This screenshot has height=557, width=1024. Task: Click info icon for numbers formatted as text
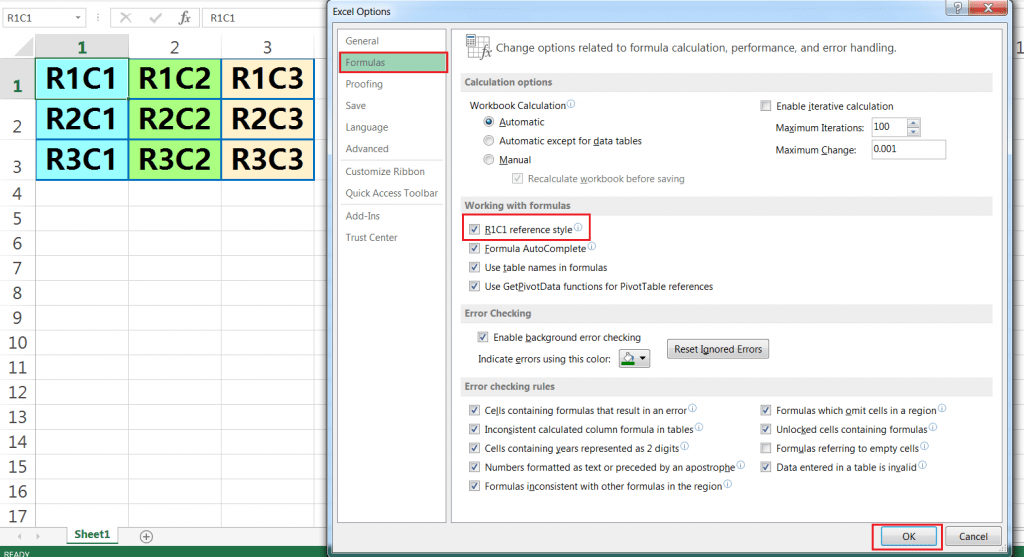coord(741,465)
